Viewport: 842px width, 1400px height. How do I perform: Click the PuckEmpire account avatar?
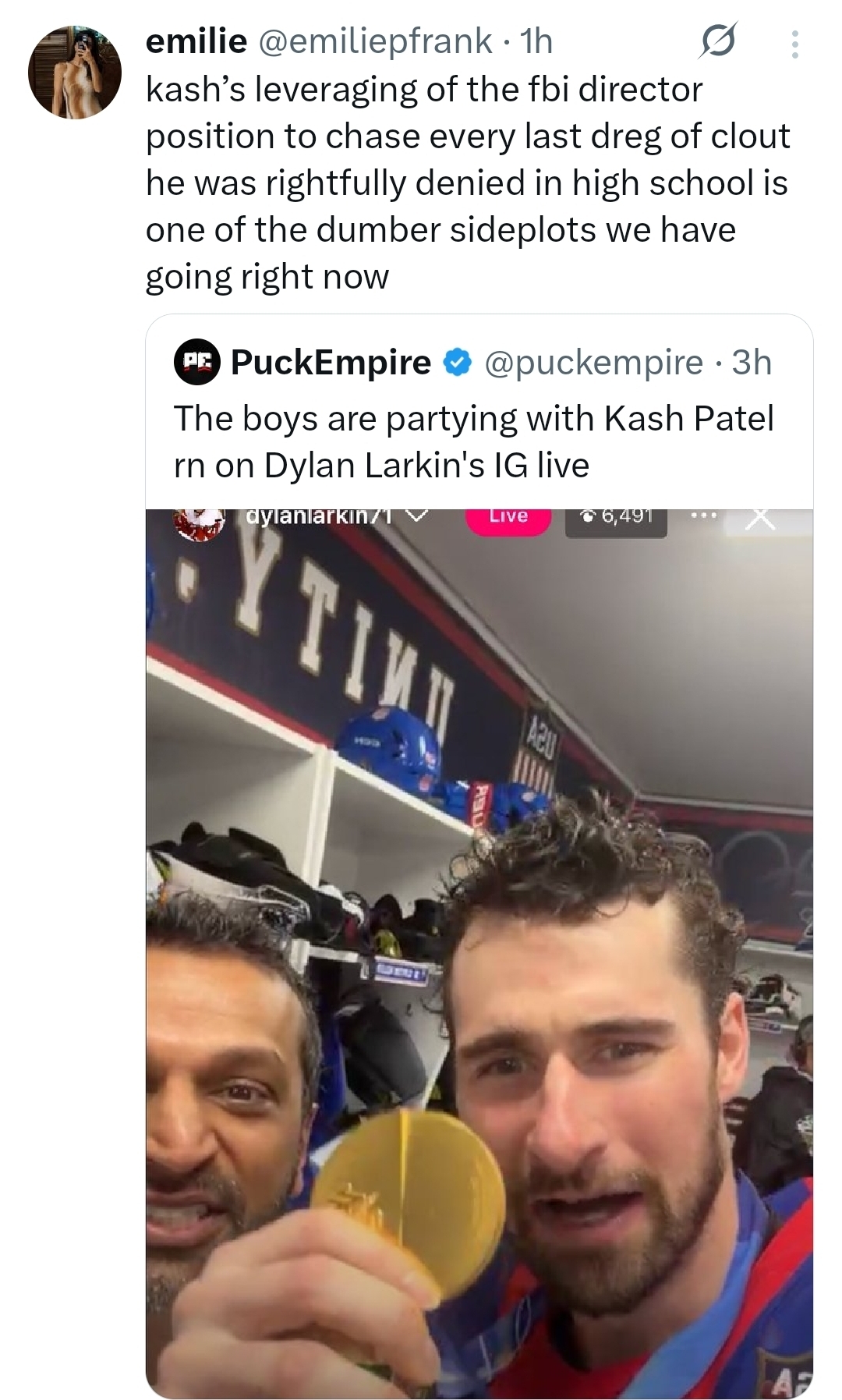(x=196, y=363)
